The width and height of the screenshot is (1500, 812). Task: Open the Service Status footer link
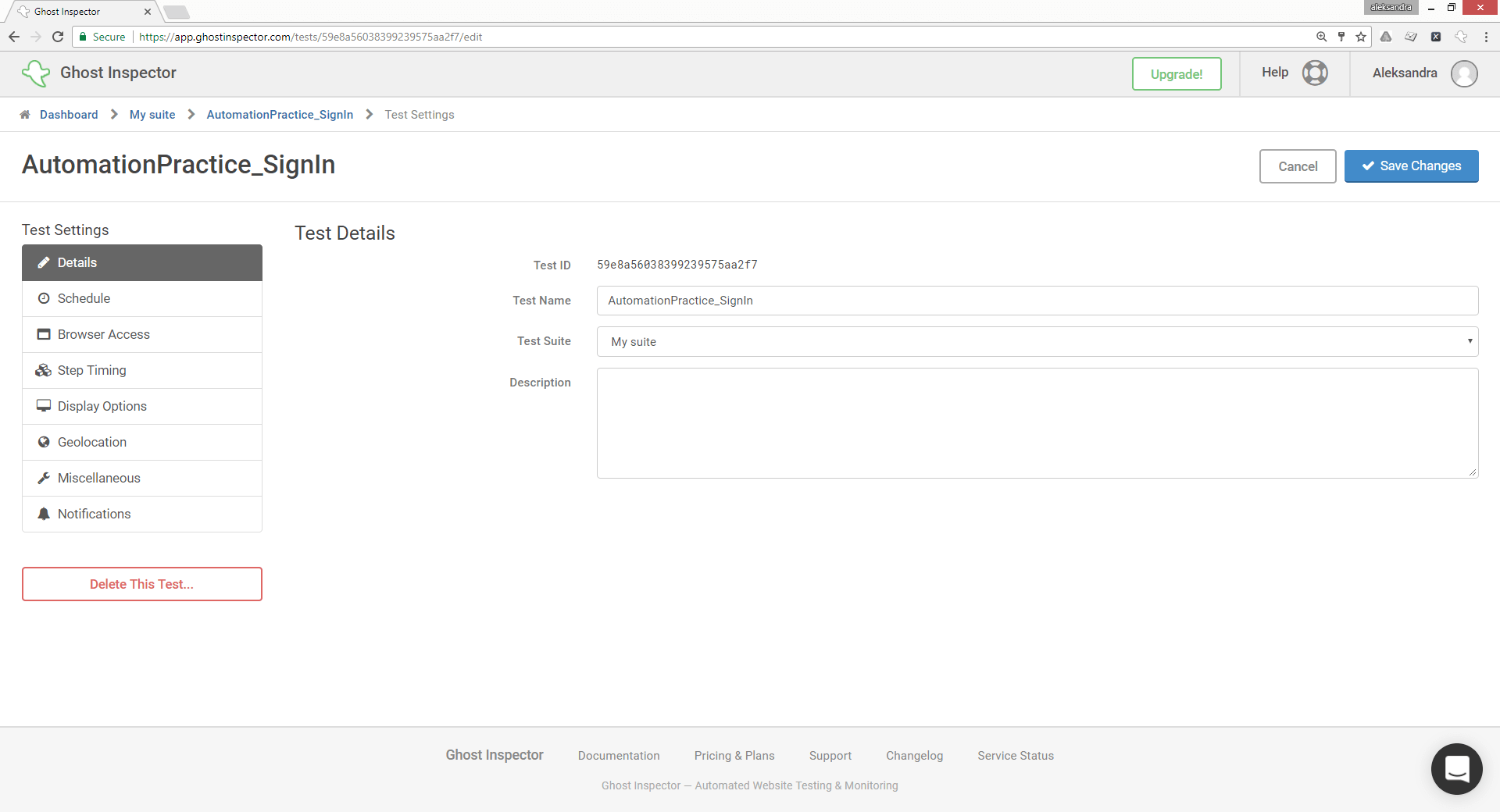pos(1016,756)
